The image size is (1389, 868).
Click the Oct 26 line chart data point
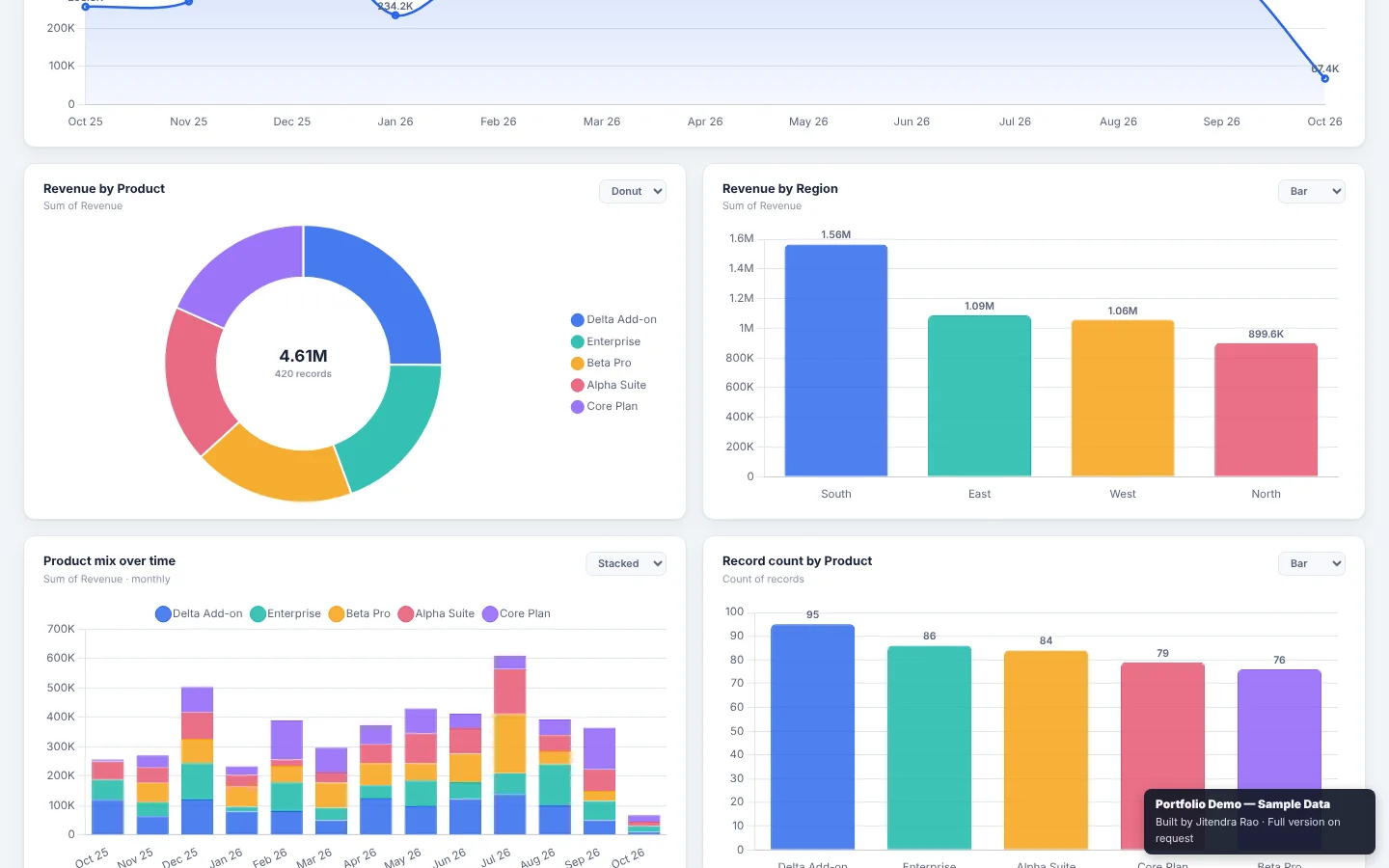(x=1324, y=78)
